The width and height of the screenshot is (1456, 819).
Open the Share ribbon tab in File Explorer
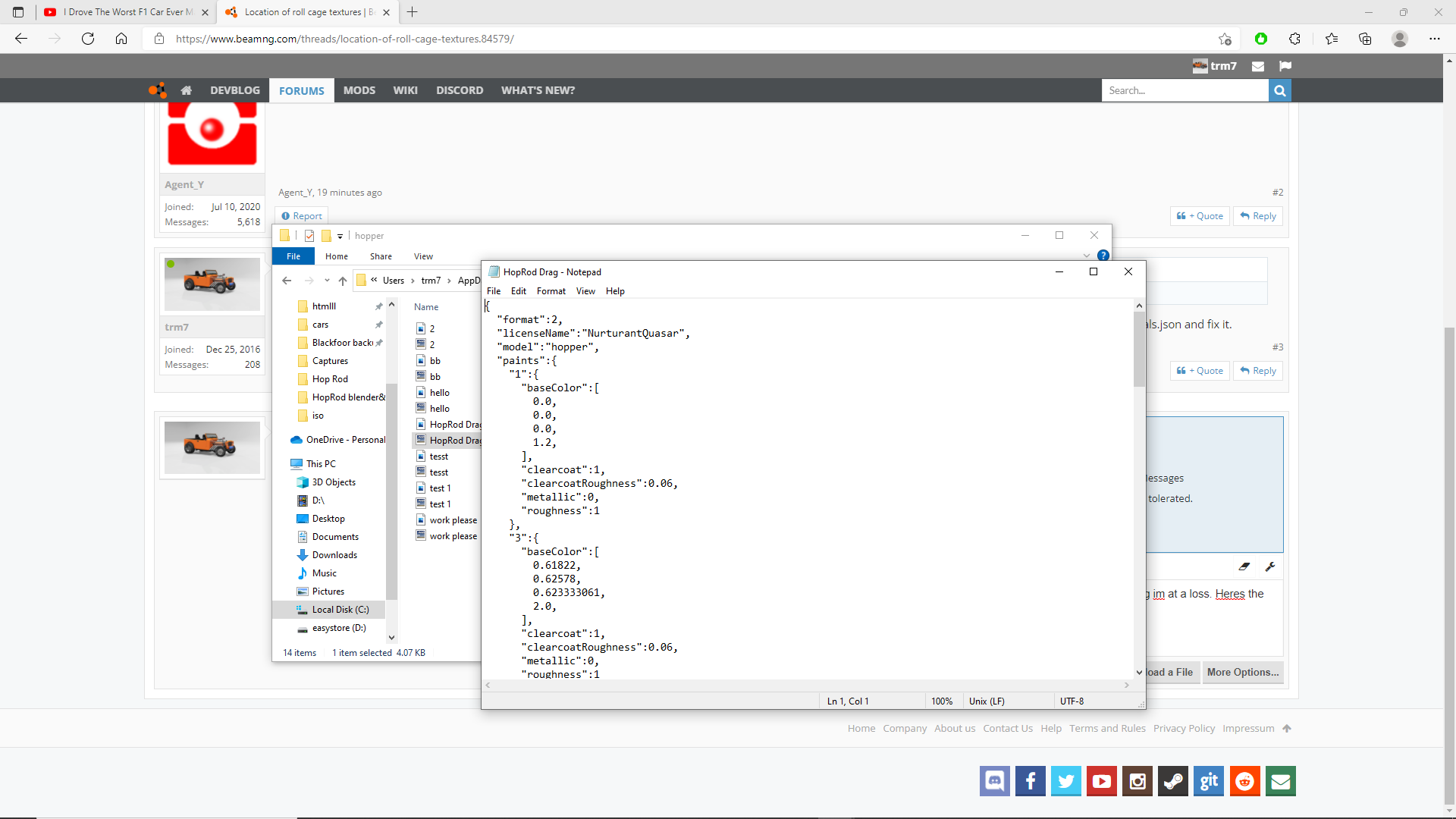click(381, 256)
